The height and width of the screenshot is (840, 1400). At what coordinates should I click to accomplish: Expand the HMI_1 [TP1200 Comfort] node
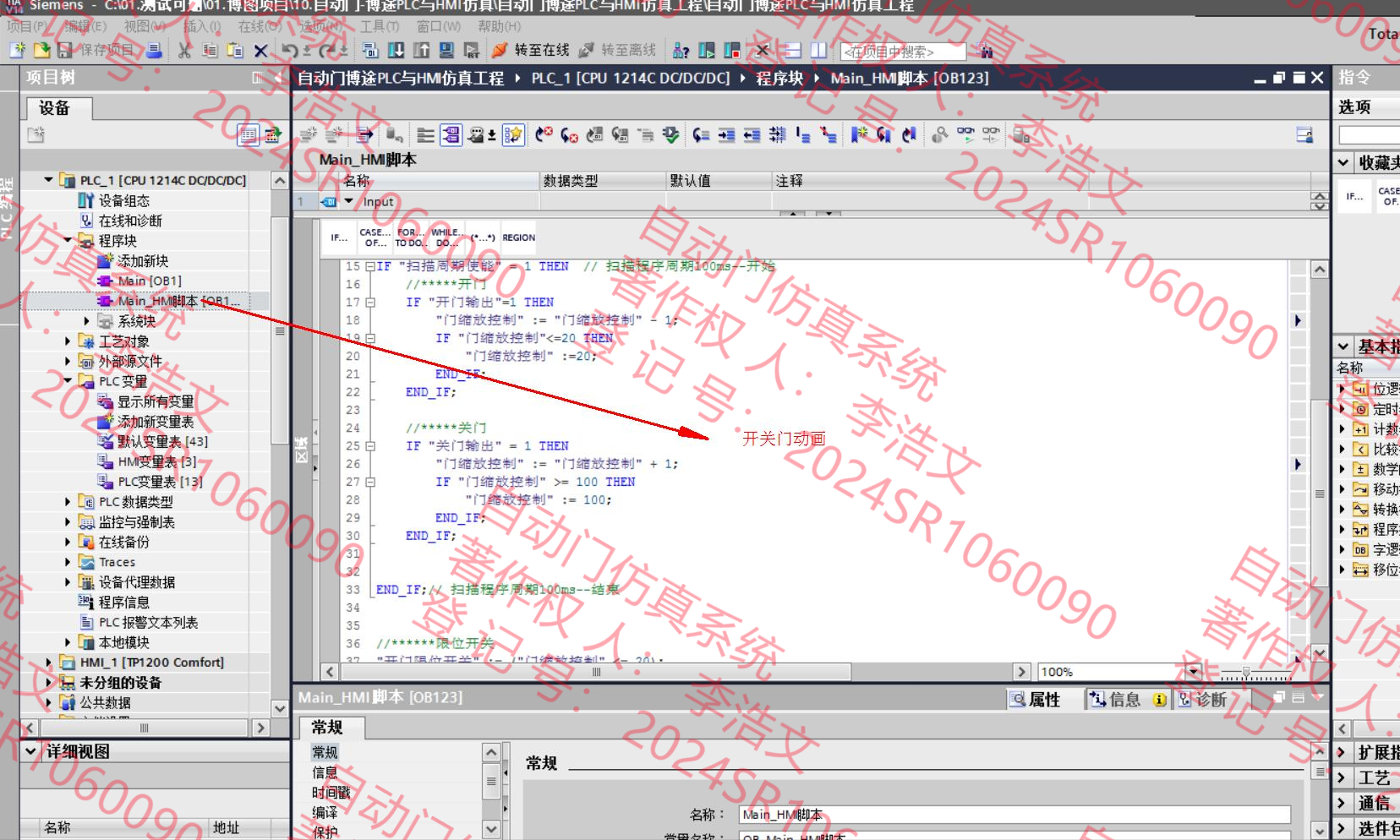[x=48, y=663]
